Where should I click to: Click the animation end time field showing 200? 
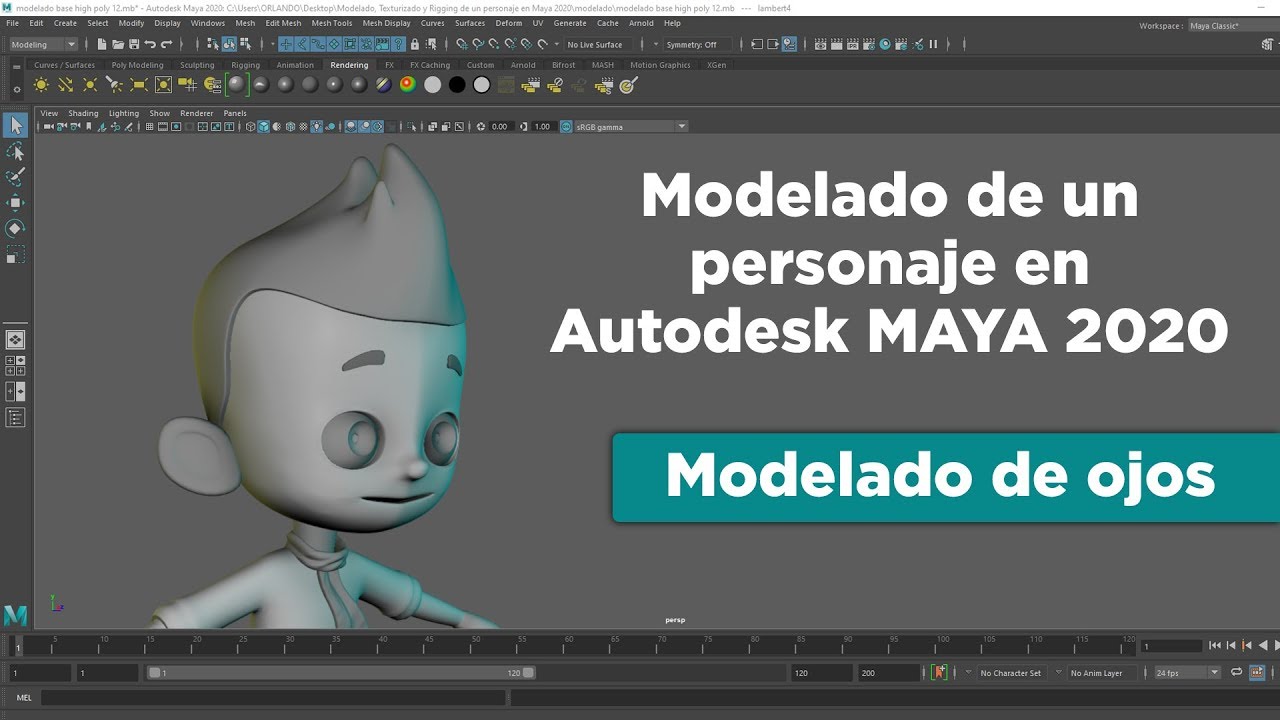tap(890, 673)
